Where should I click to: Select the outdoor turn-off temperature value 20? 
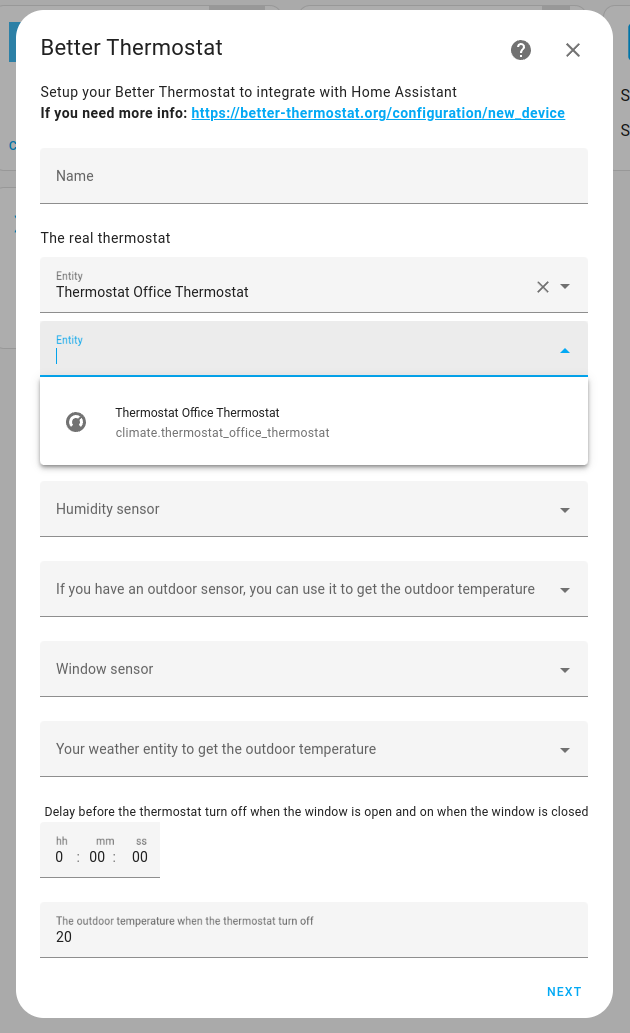point(63,937)
